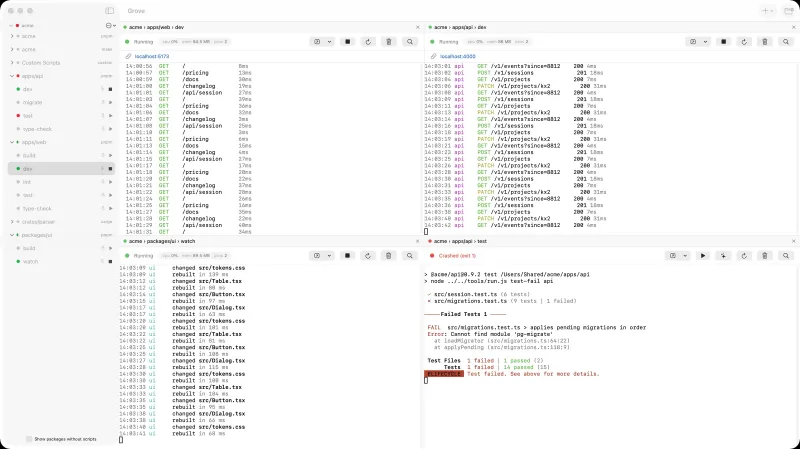The height and width of the screenshot is (449, 800).
Task: Open the sidebar filter options menu
Action: 110,26
